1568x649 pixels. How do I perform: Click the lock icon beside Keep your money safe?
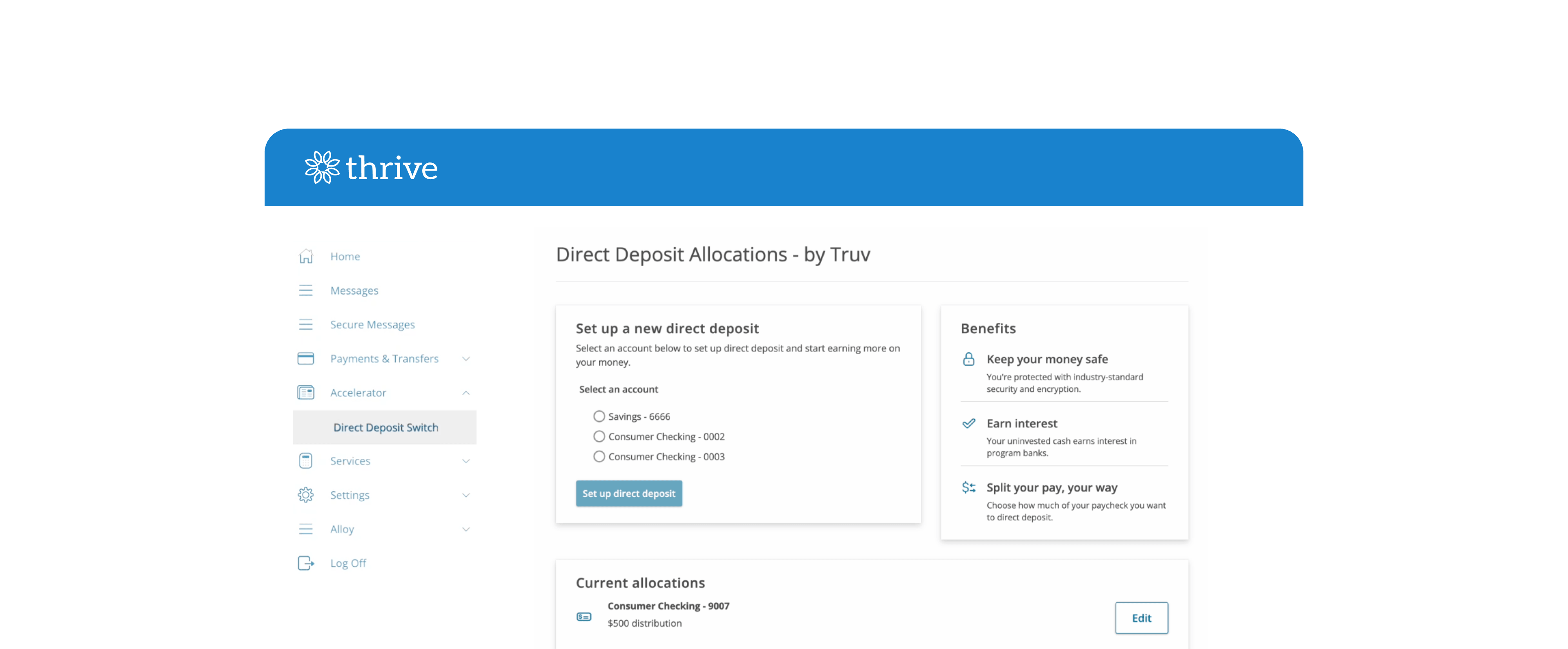969,359
